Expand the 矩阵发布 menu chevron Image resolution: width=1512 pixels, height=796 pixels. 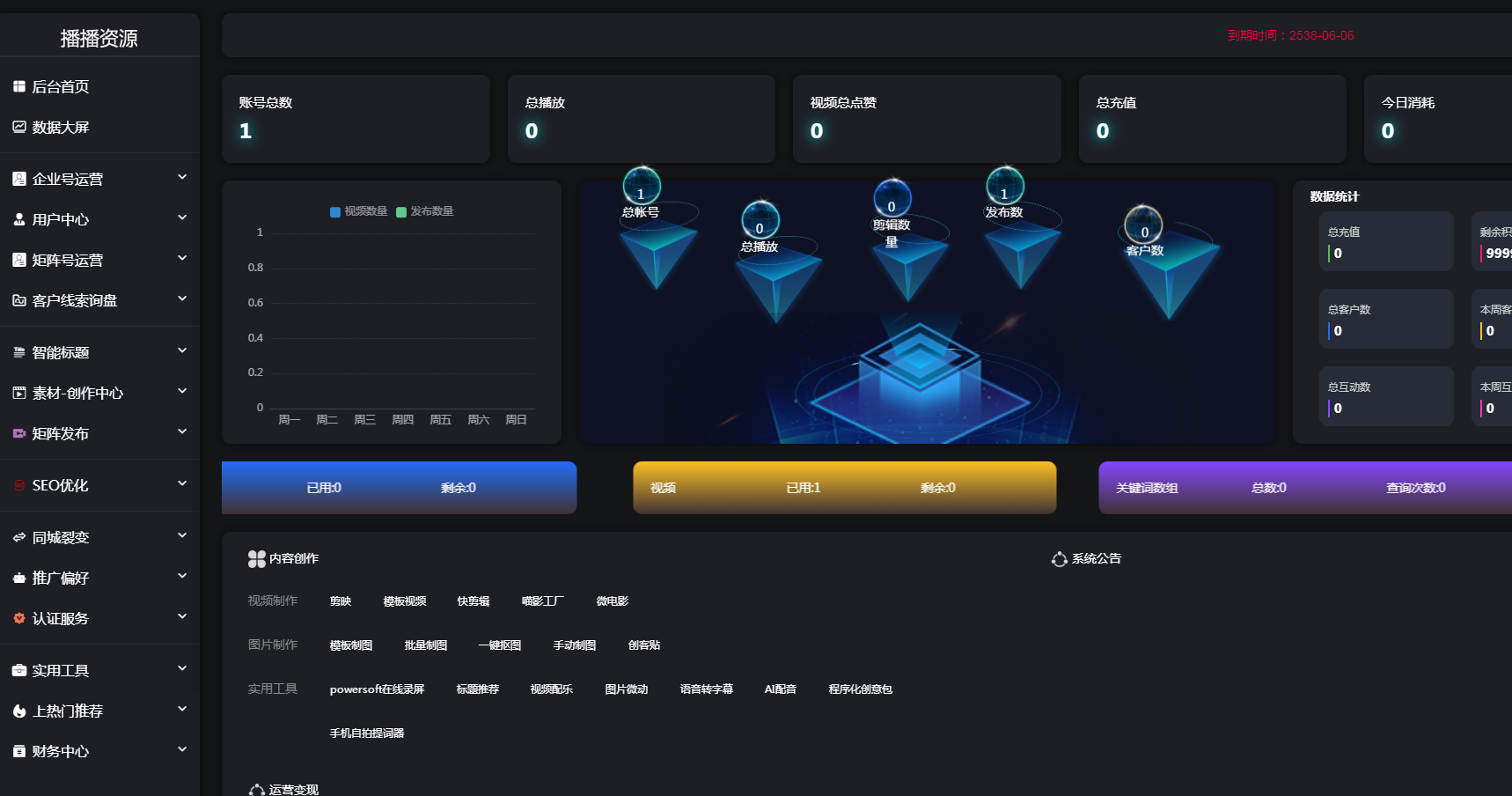[182, 431]
